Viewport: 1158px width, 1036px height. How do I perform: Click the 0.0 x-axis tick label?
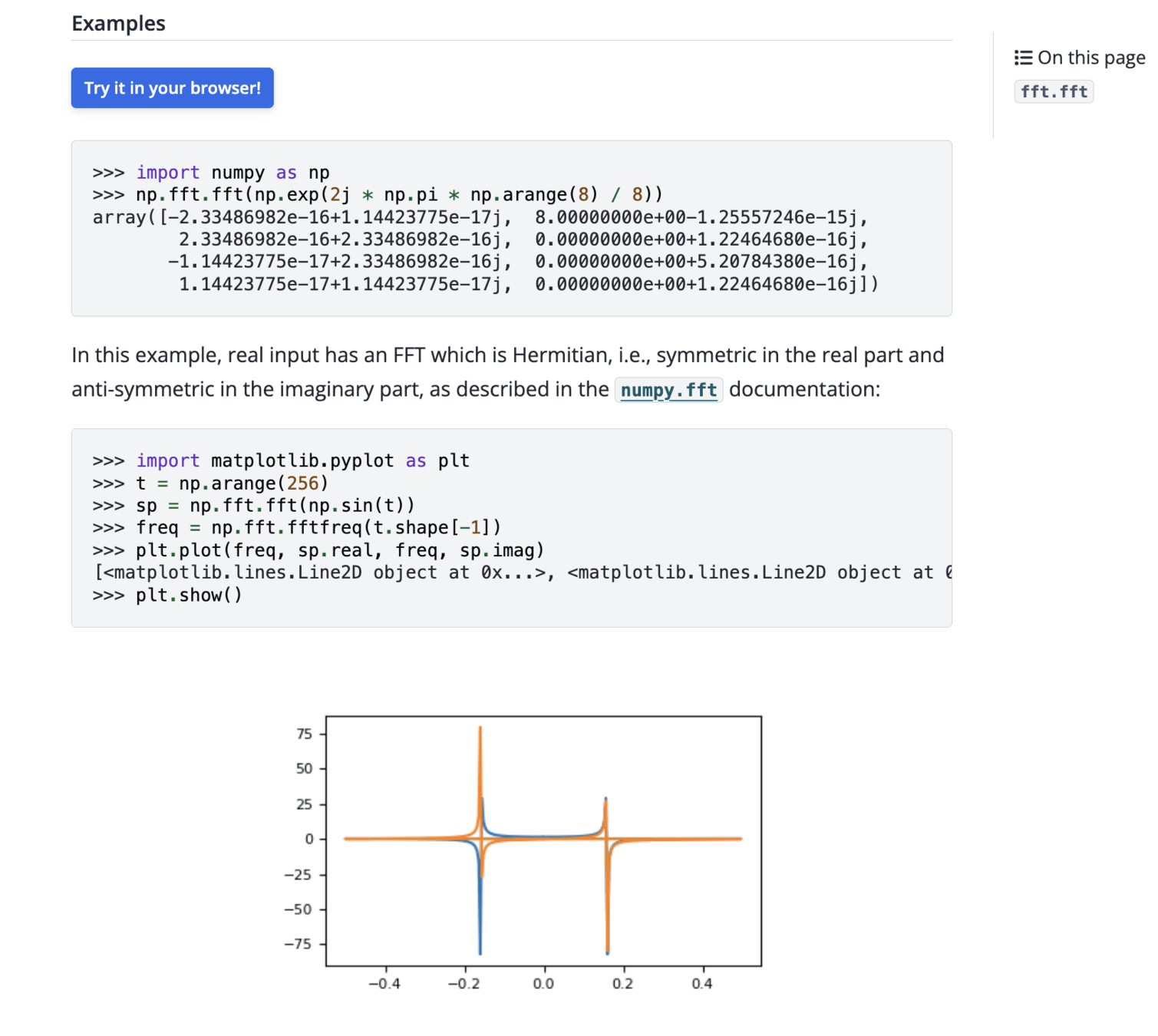click(543, 984)
